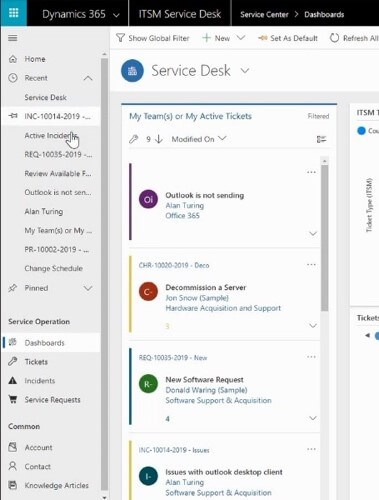Image resolution: width=379 pixels, height=500 pixels.
Task: Click pin icon beside INC-10014-2019
Action: pos(13,116)
